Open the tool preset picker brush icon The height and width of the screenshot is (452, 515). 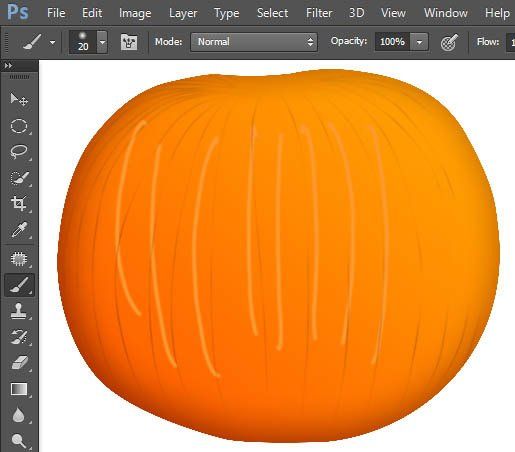(32, 42)
